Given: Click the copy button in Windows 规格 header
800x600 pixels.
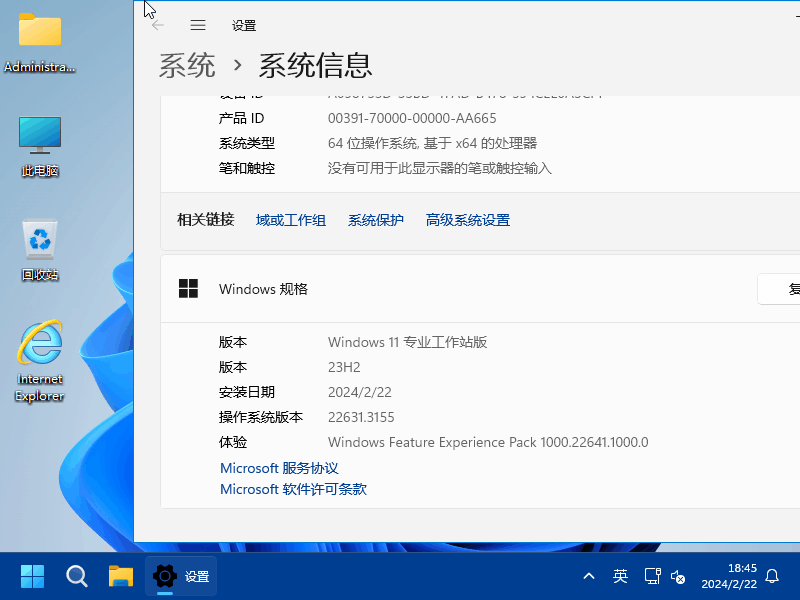Looking at the screenshot, I should pos(779,289).
